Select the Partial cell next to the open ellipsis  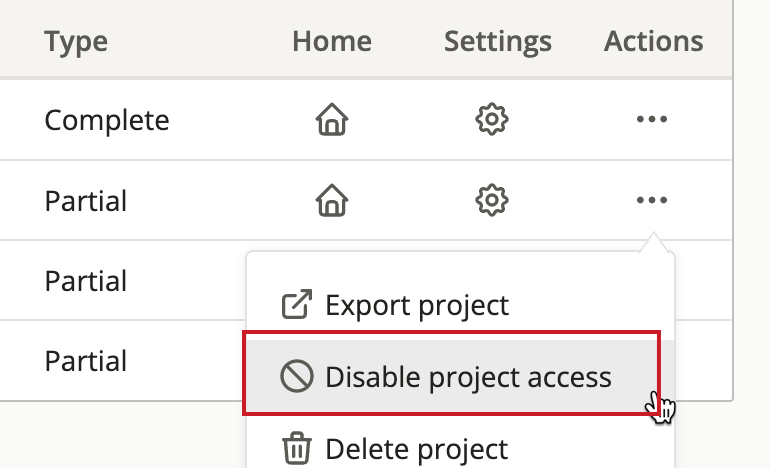pyautogui.click(x=86, y=201)
